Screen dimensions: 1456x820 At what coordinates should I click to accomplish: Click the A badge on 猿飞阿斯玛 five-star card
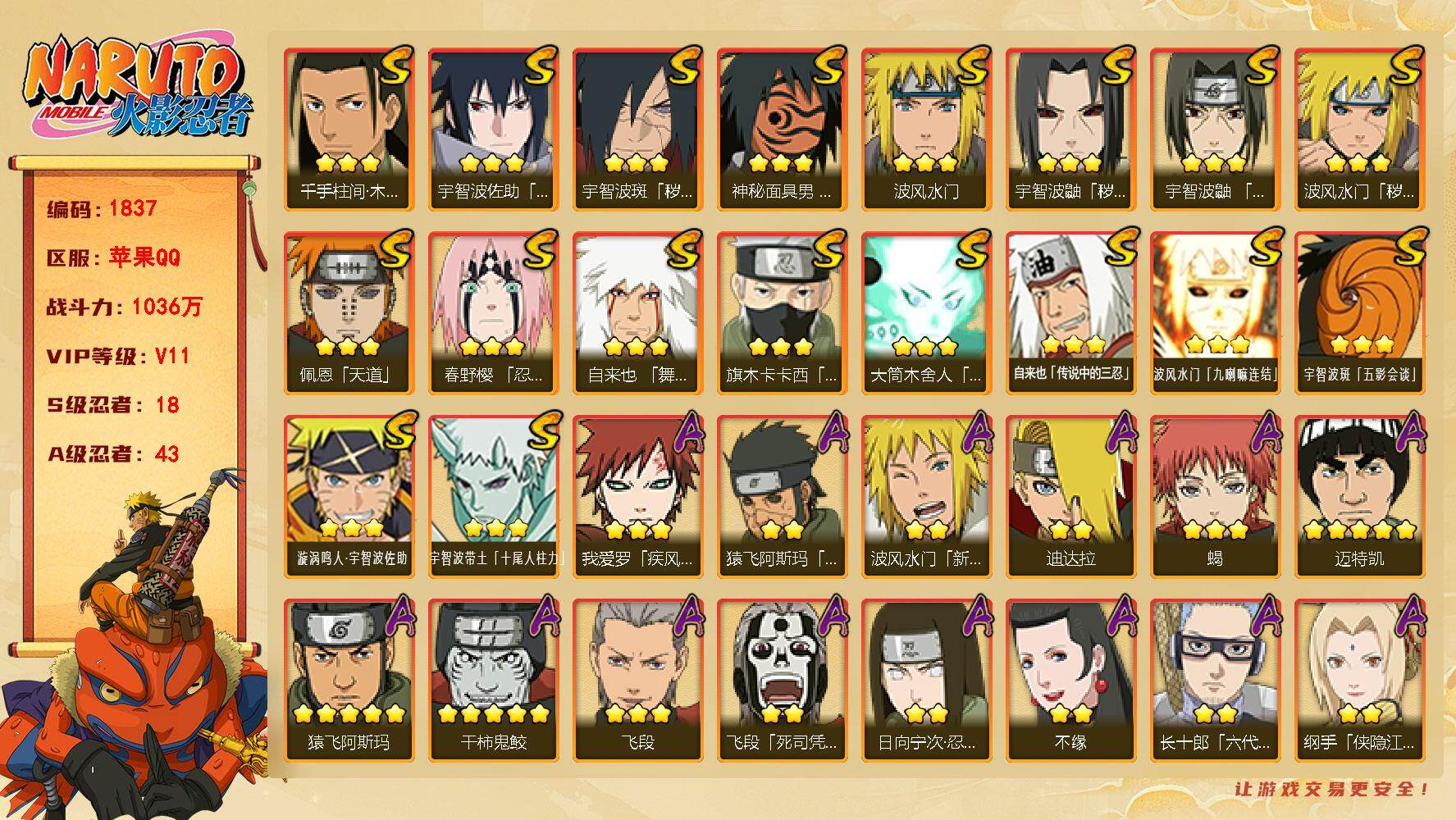(x=397, y=617)
